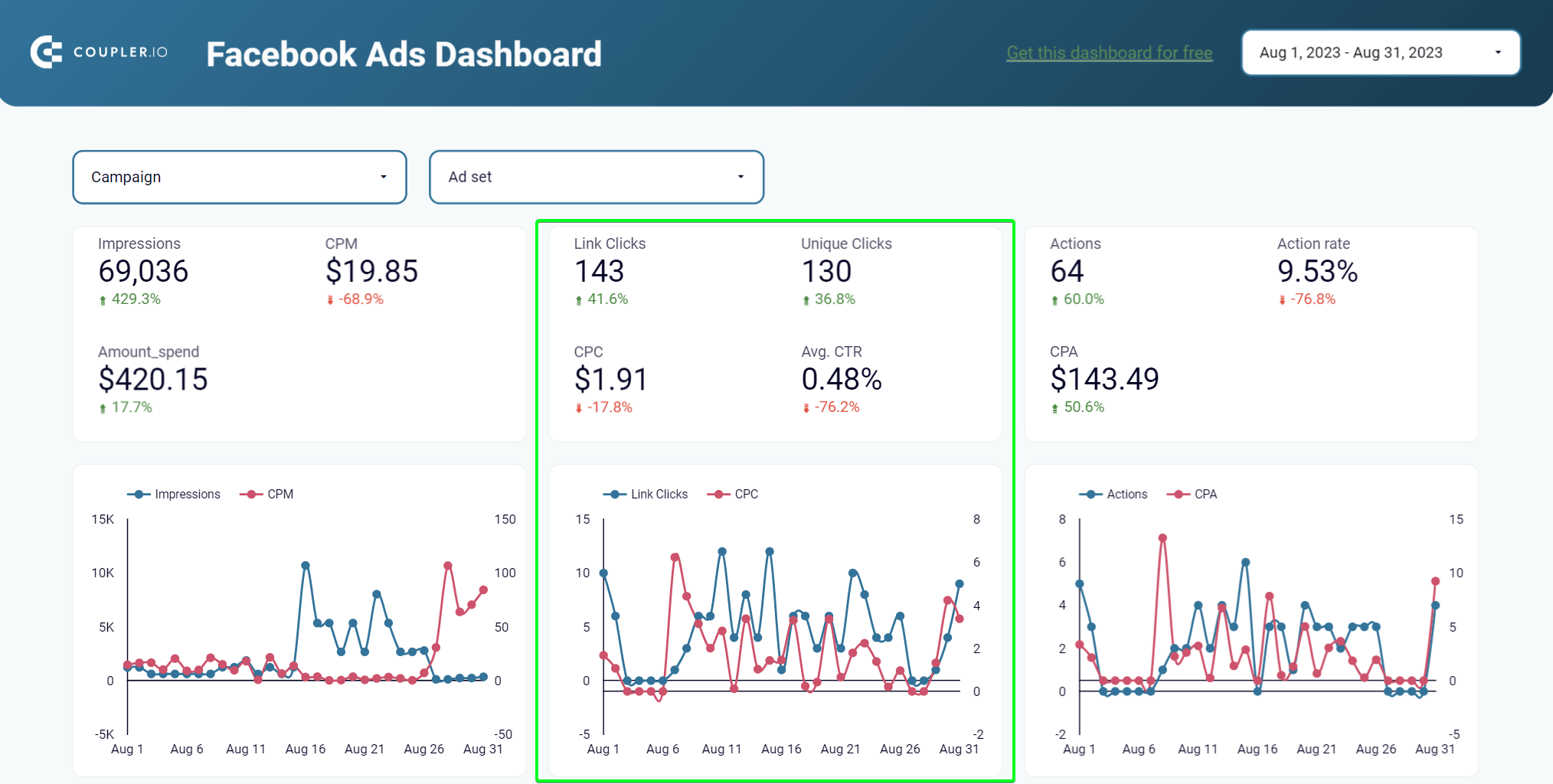Screen dimensions: 1553x784
Task: Click the CPA up-arrow trend icon
Action: [x=1055, y=408]
